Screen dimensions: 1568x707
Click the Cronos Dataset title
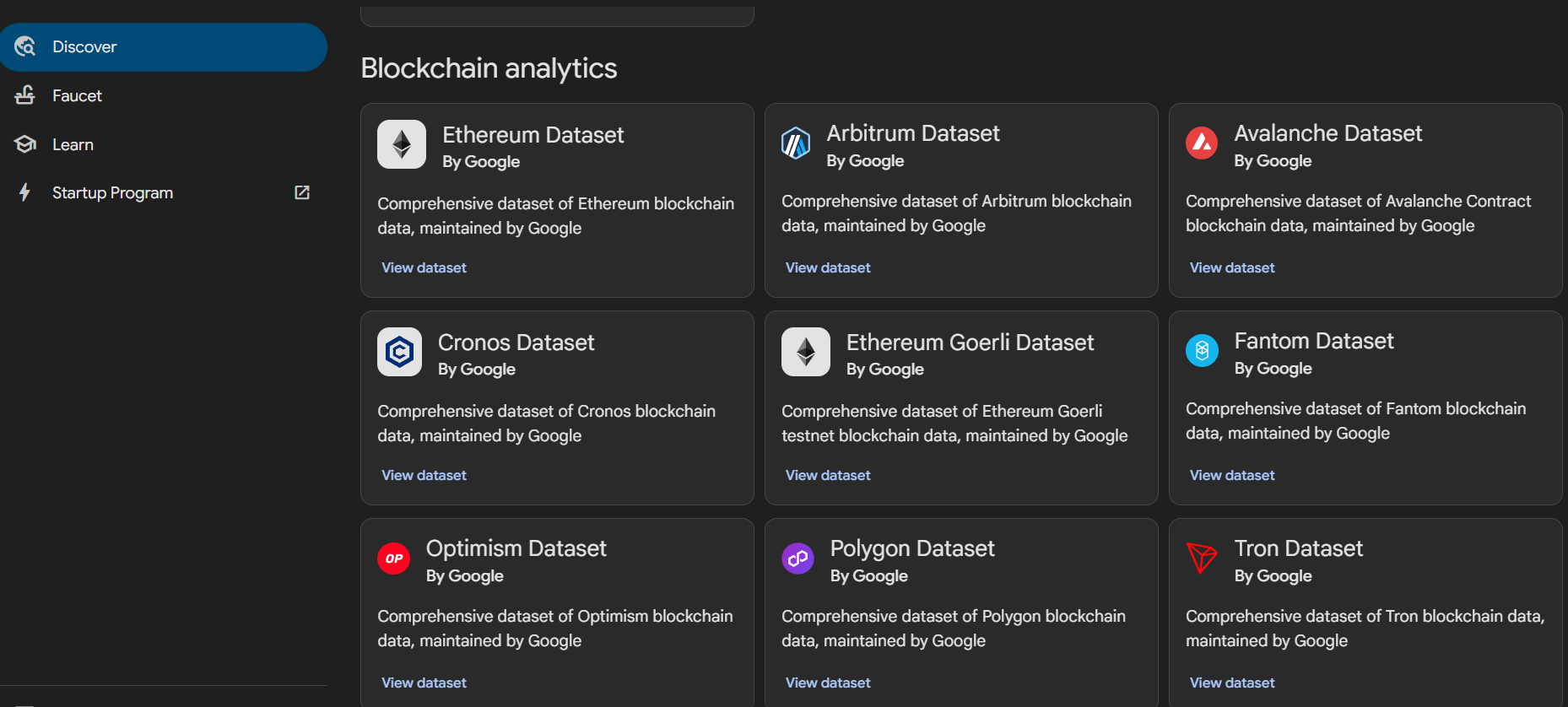(516, 343)
